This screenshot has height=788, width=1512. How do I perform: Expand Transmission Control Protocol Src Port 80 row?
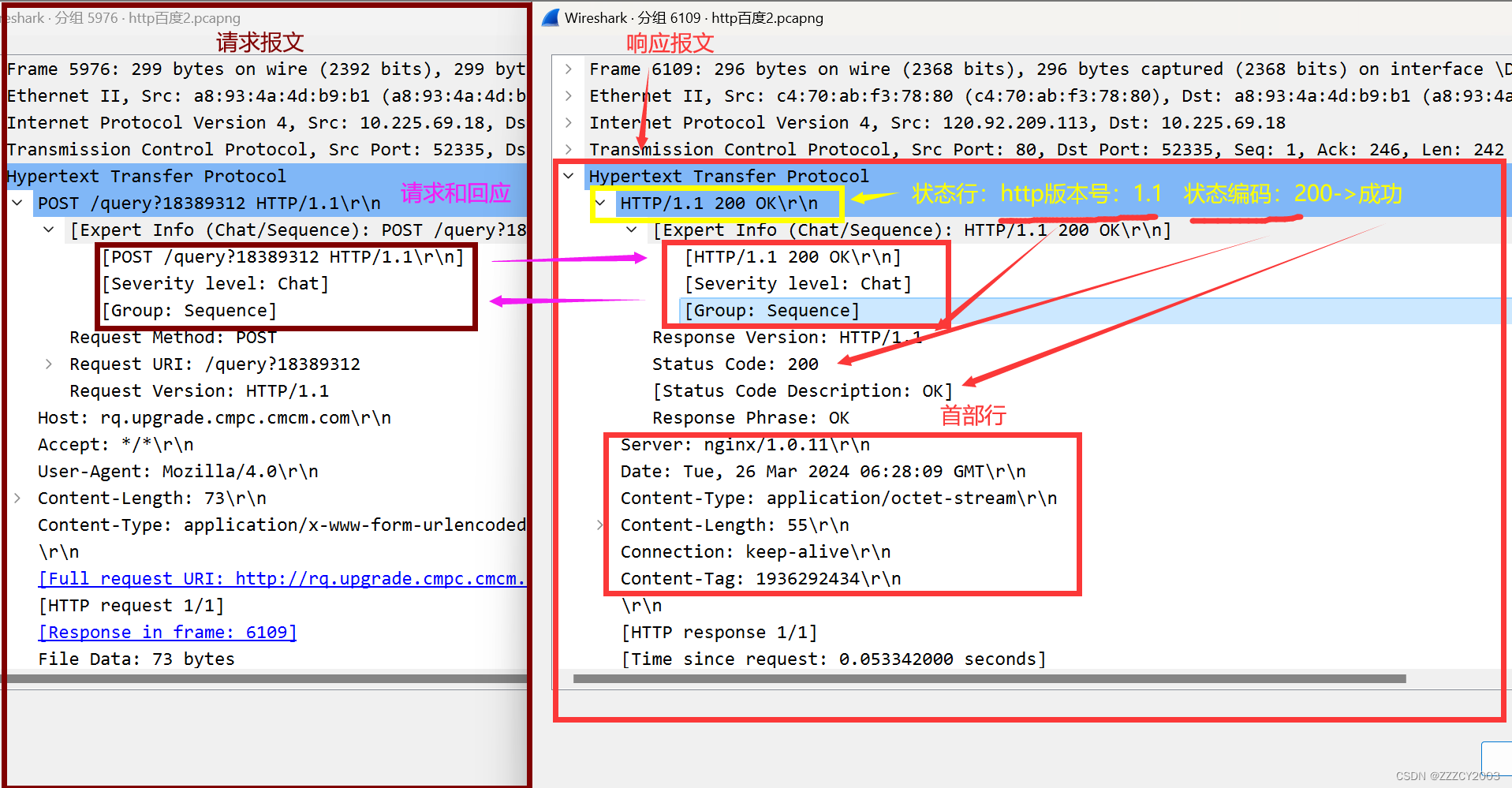[x=569, y=150]
